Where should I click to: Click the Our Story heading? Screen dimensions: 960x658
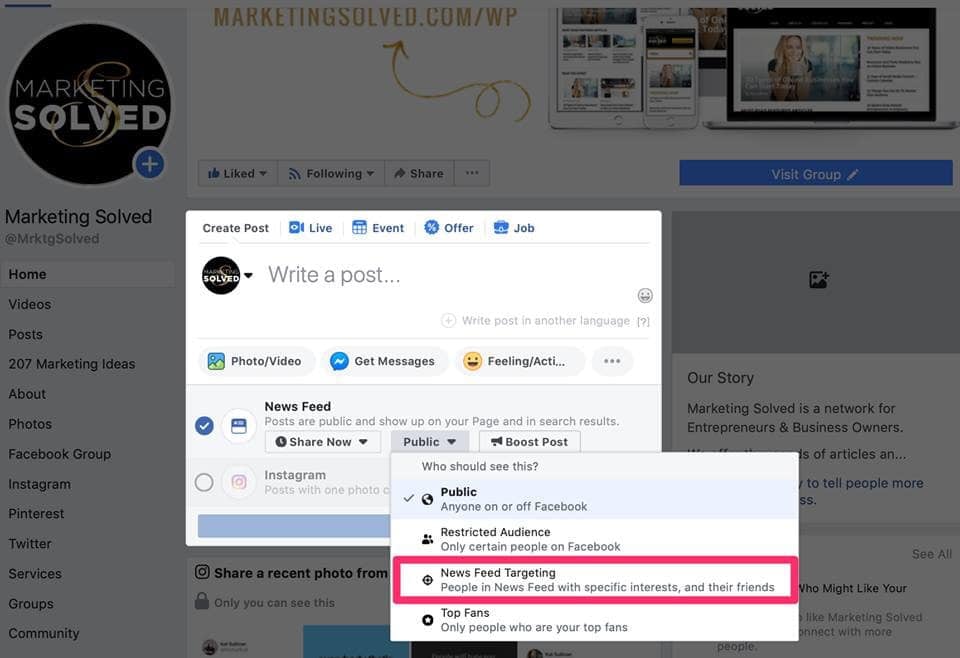click(721, 378)
